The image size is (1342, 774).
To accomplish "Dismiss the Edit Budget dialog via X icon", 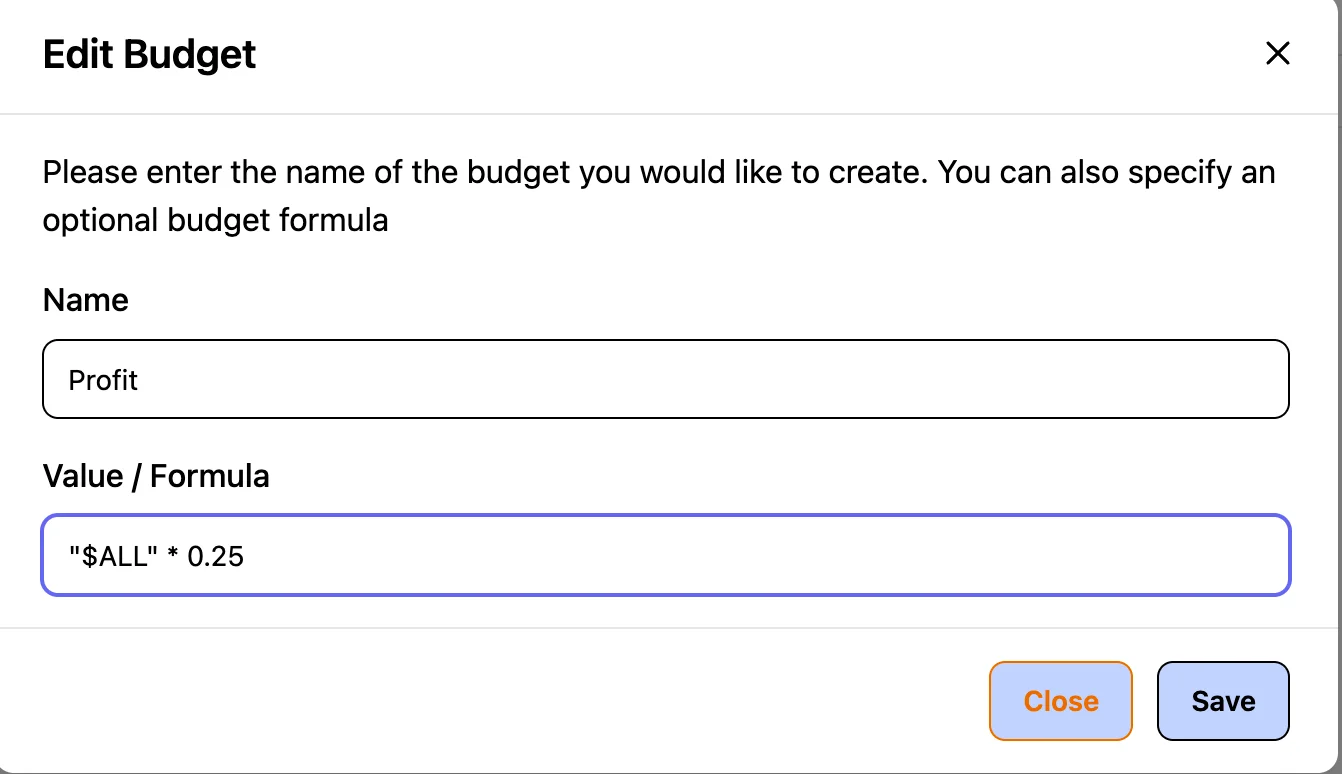I will coord(1277,53).
